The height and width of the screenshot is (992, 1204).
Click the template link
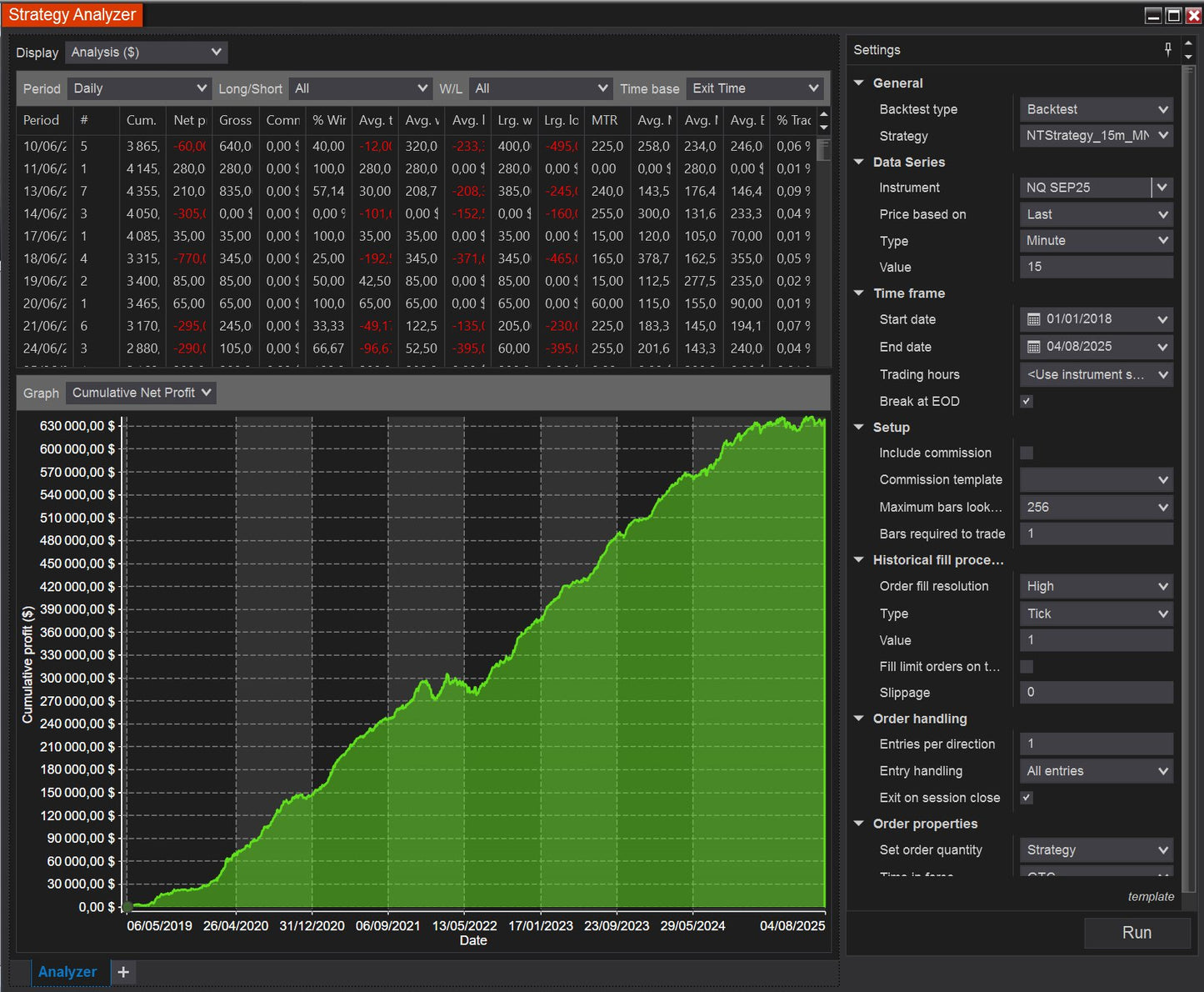coord(1151,897)
